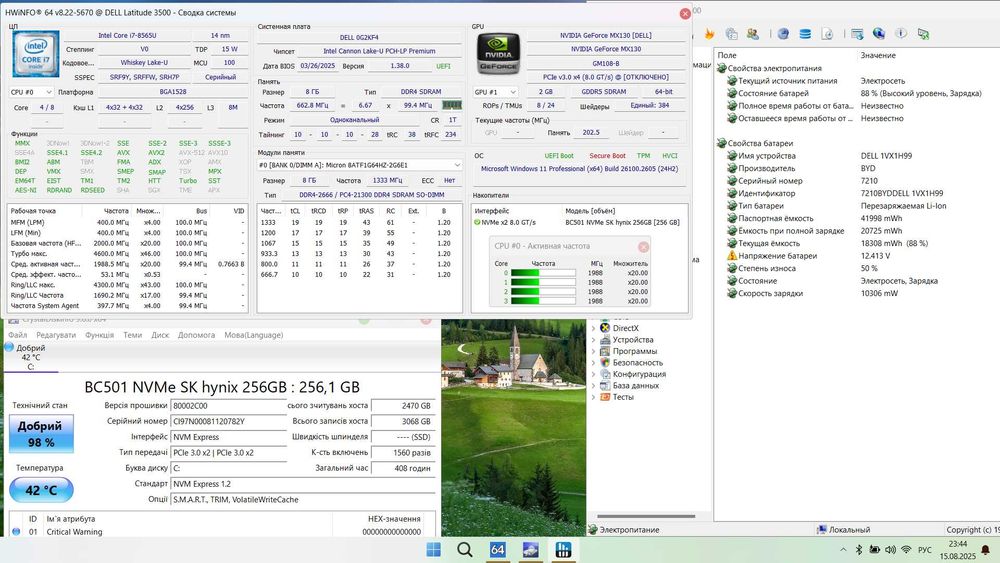Select the Степень износа row in AIDA64
The height and width of the screenshot is (563, 1000).
(x=857, y=268)
